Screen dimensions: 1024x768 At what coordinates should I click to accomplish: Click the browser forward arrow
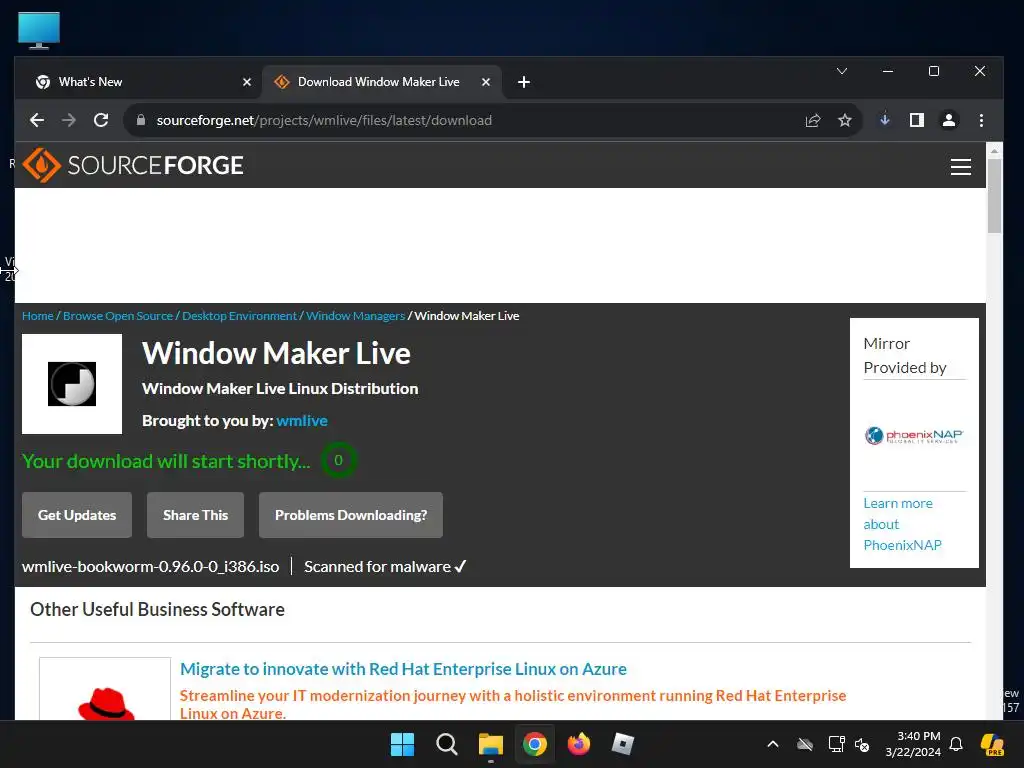tap(69, 120)
